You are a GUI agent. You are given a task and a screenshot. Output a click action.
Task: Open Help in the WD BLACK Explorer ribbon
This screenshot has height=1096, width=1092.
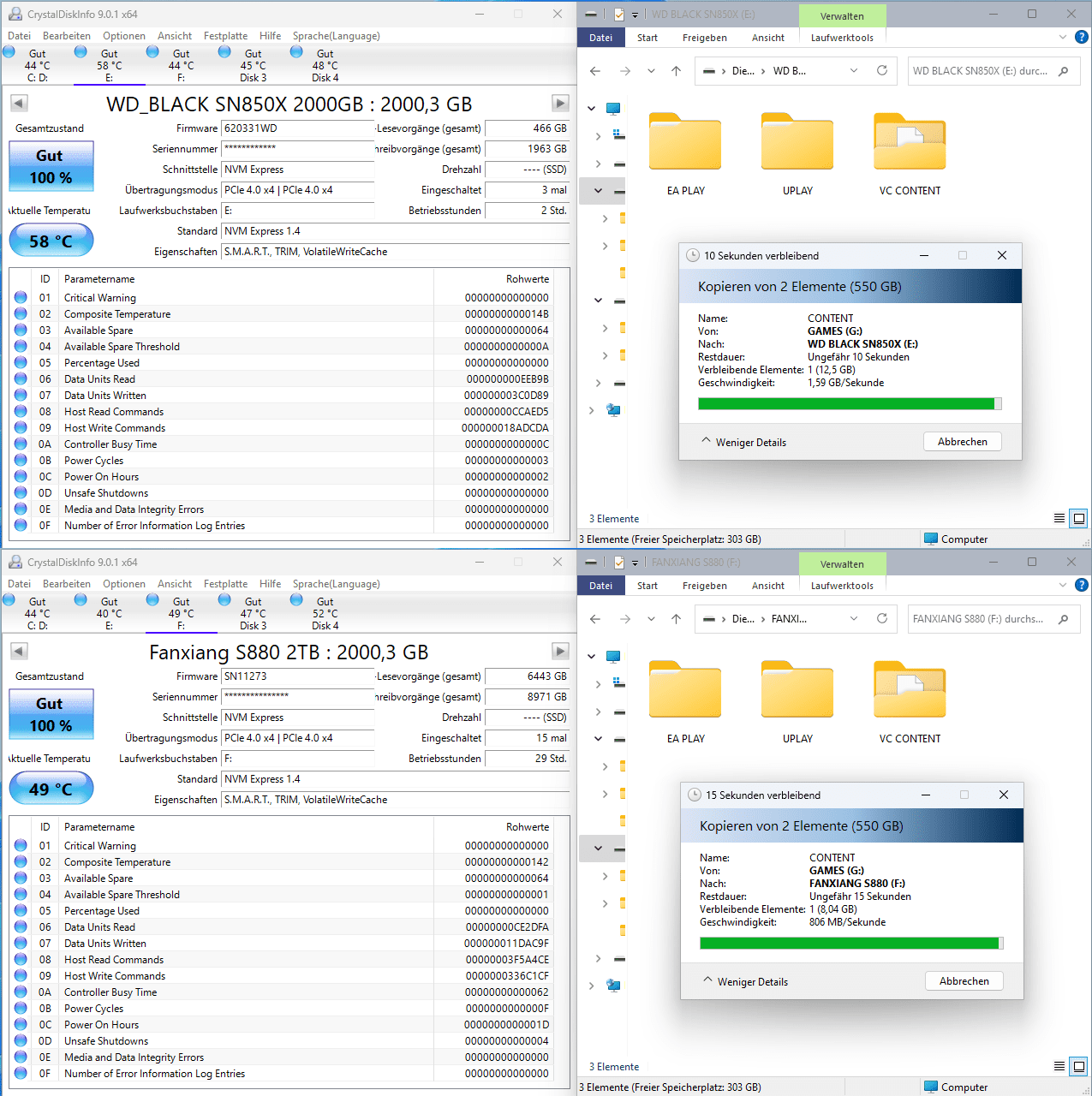point(1082,37)
